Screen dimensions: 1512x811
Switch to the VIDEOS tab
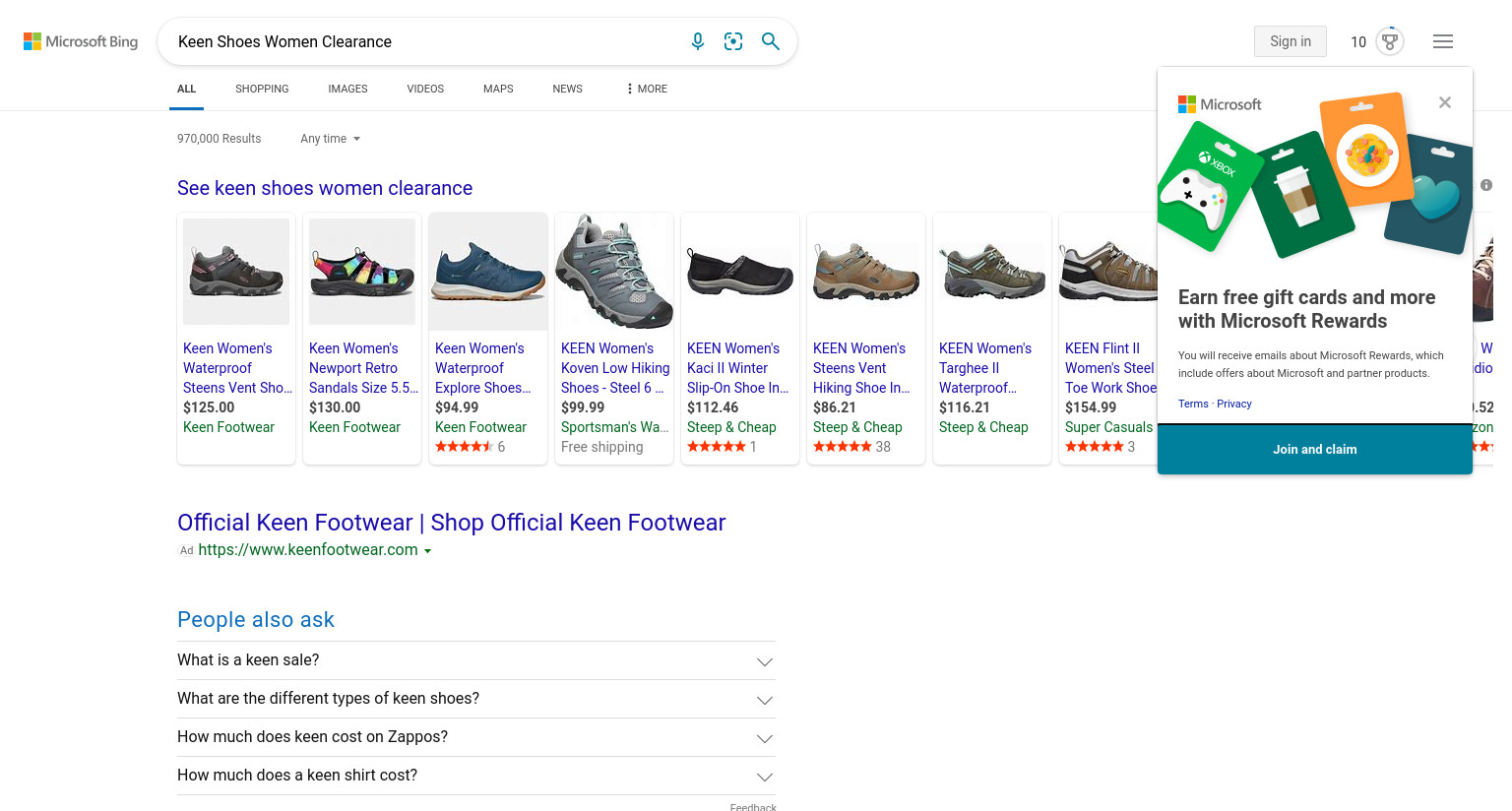(x=425, y=89)
